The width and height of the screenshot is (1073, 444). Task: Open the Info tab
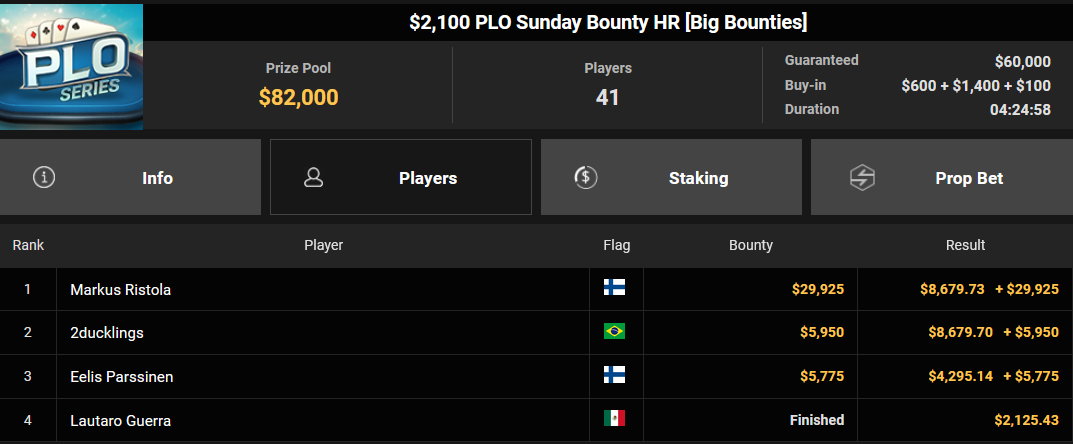(x=130, y=177)
